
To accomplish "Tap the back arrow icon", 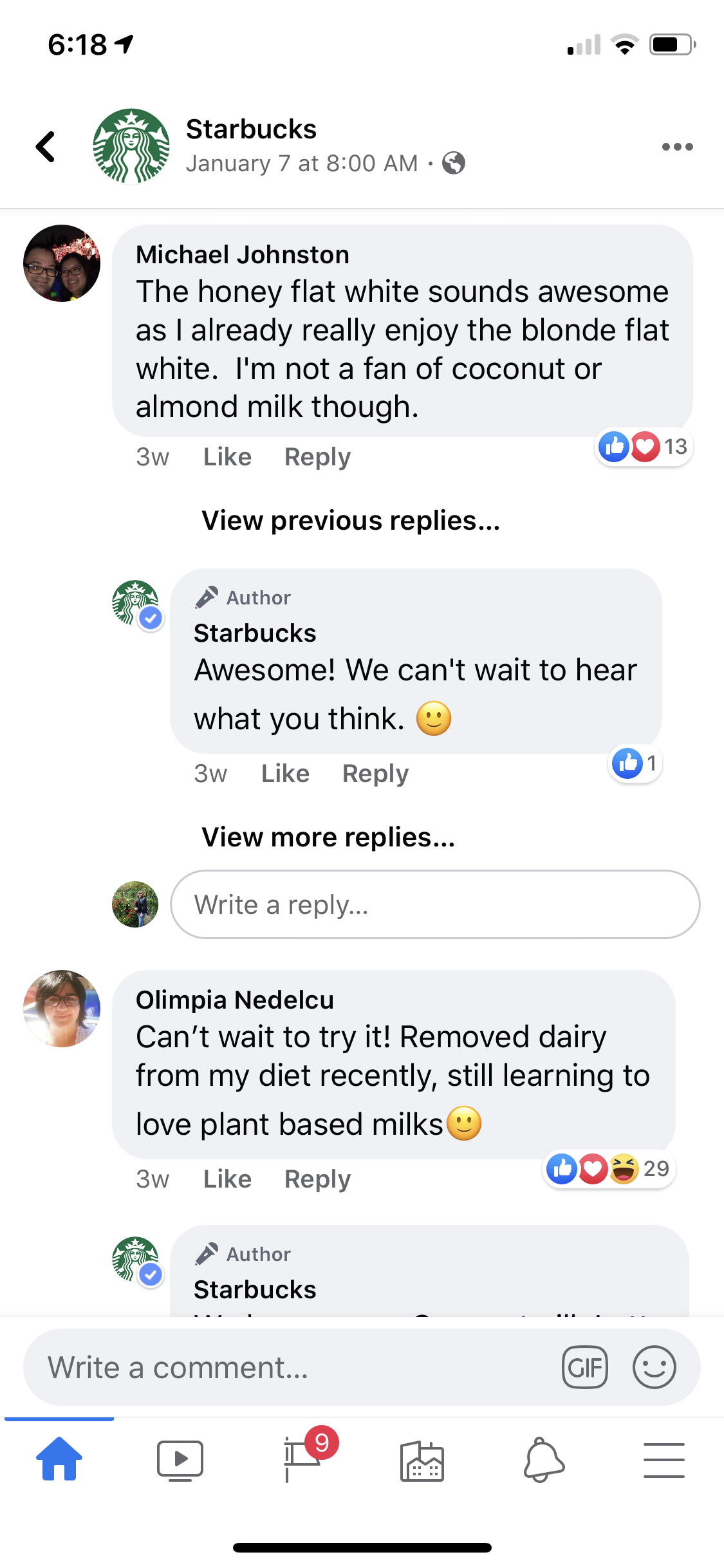I will pos(45,147).
